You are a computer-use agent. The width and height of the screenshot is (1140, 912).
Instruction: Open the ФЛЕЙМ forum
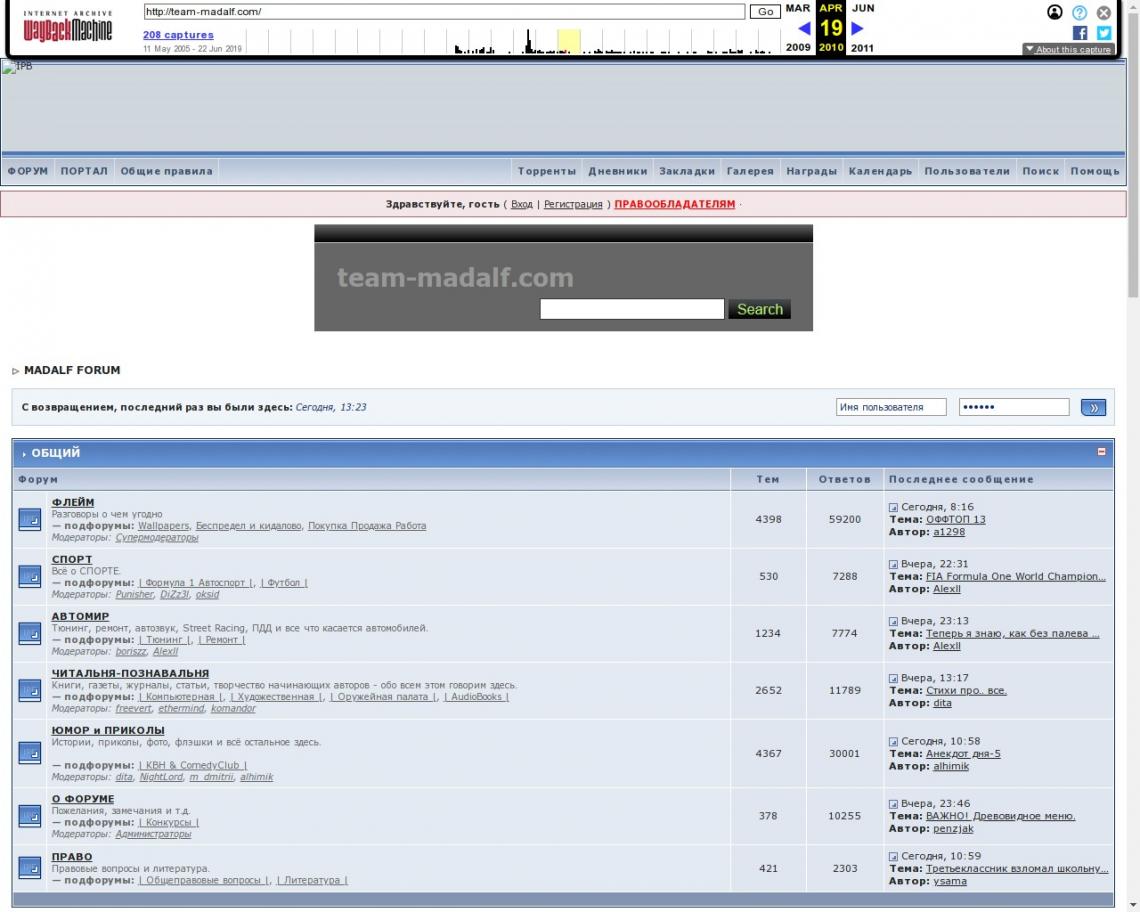(73, 502)
